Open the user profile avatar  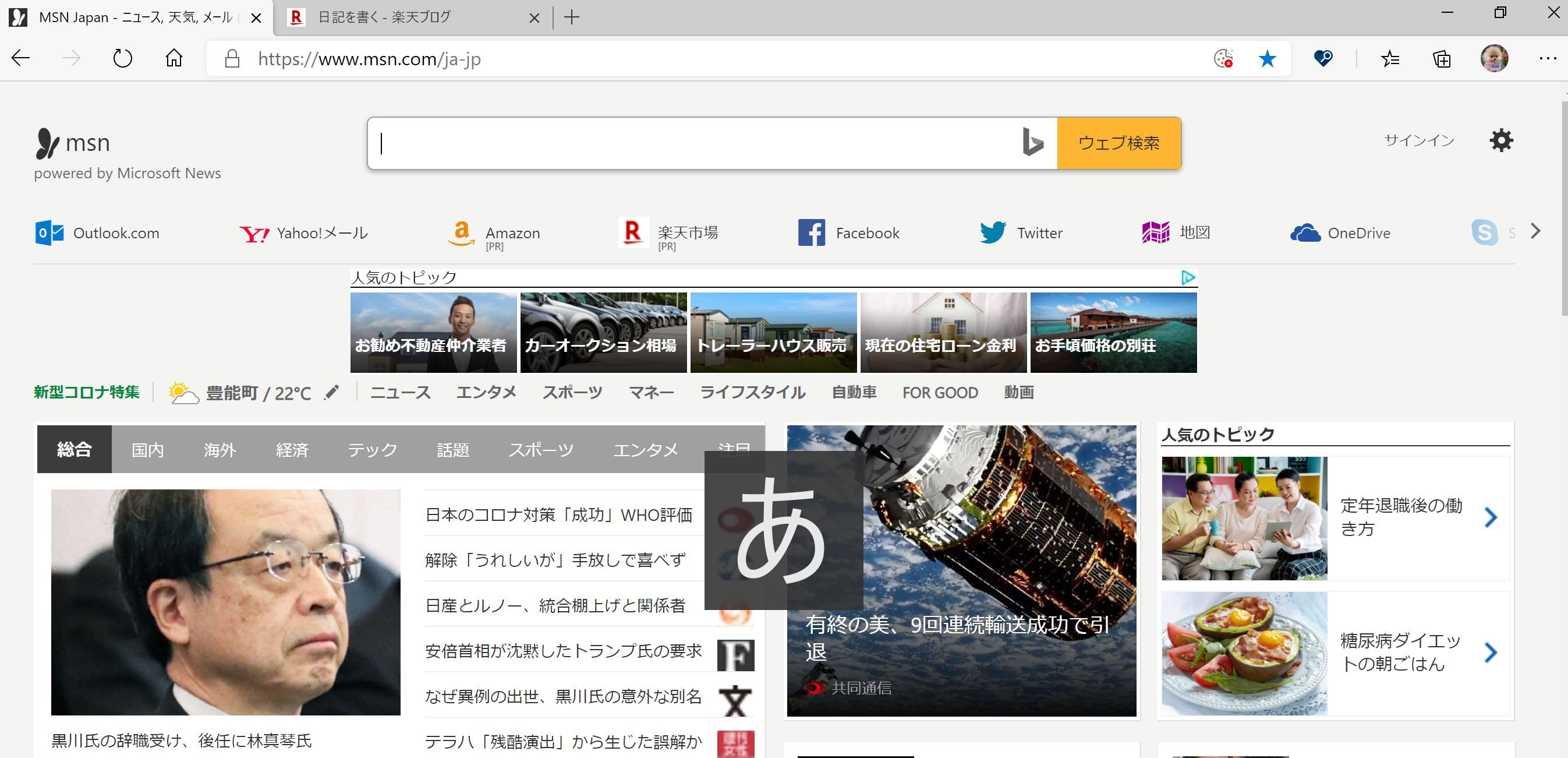click(1495, 58)
